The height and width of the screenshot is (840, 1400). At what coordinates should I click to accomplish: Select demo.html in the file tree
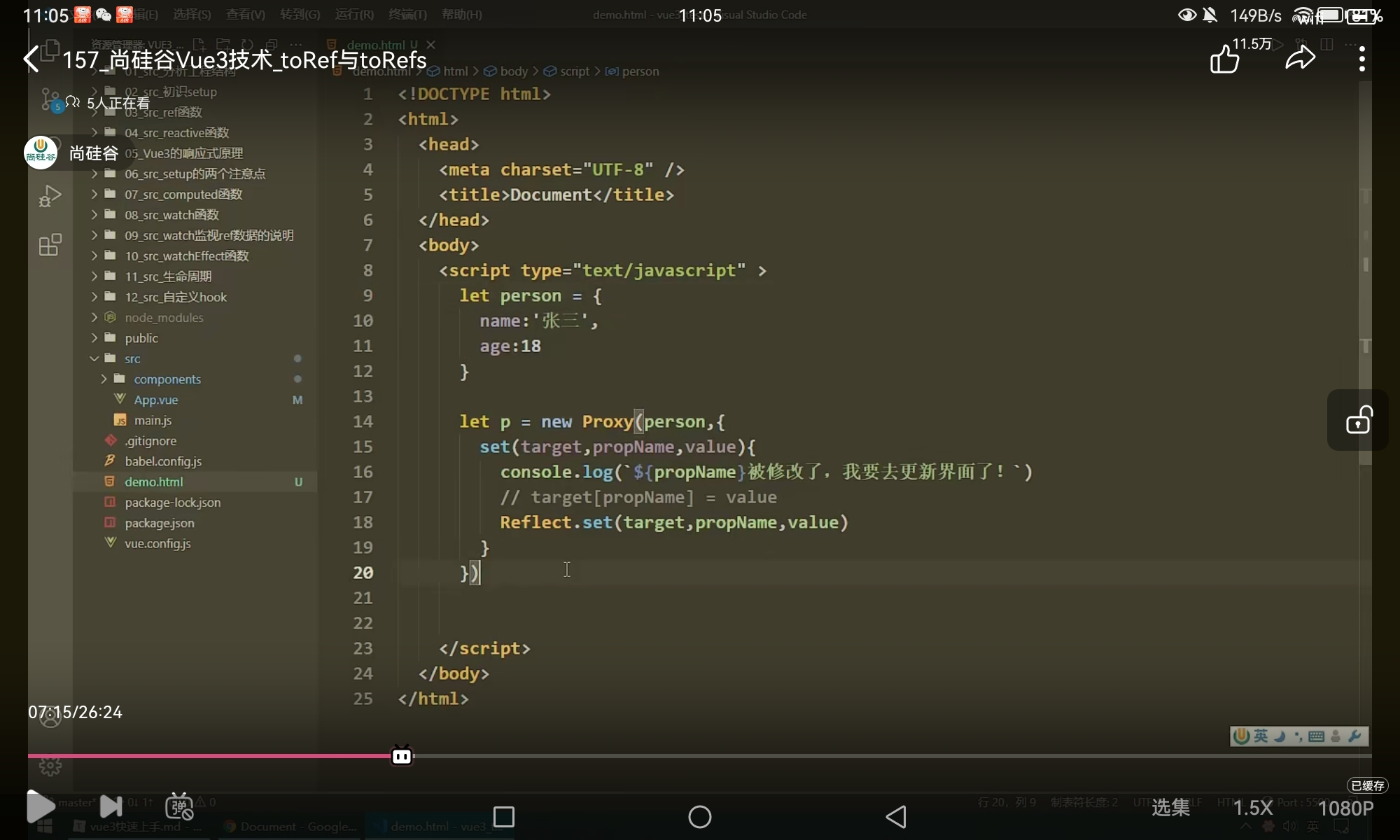(x=154, y=482)
